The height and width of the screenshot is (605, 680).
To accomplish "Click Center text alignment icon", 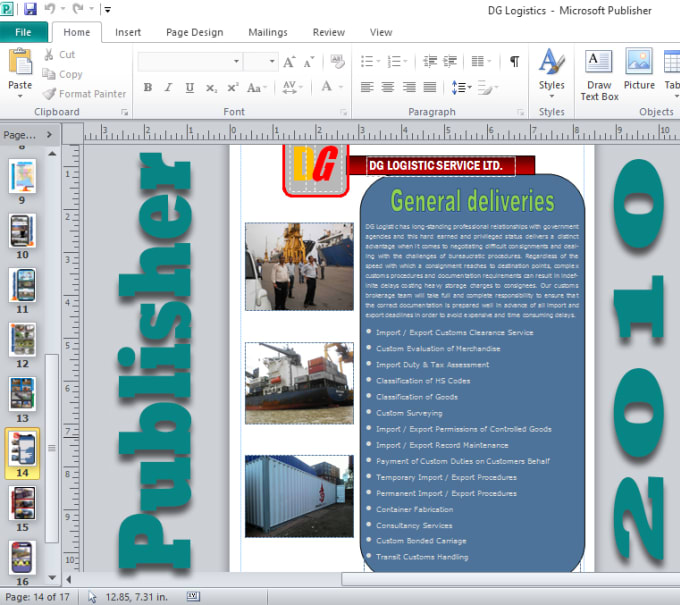I will (388, 88).
